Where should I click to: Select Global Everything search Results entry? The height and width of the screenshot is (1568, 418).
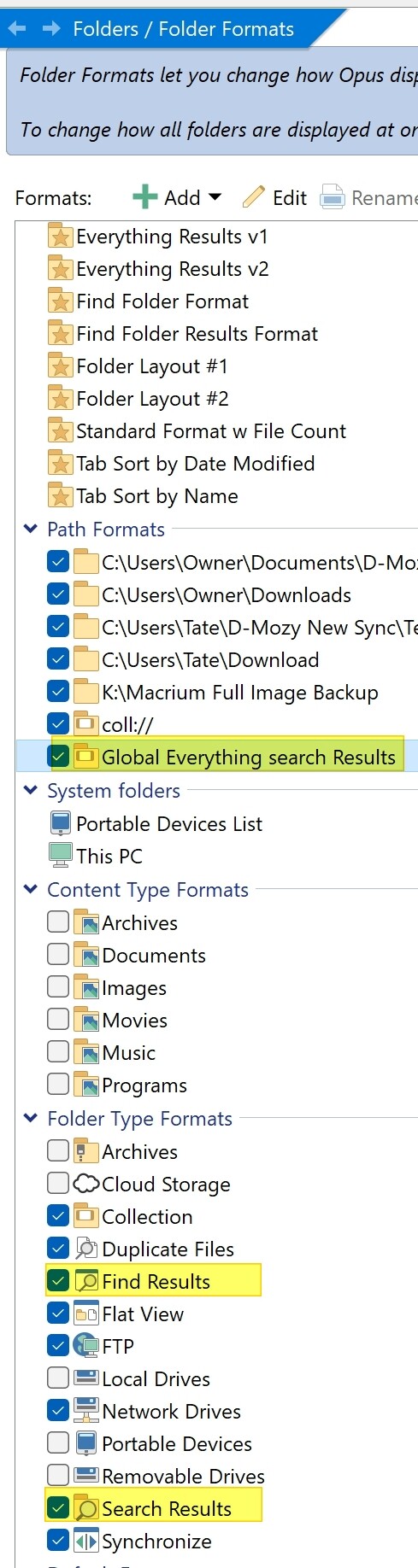(x=249, y=758)
